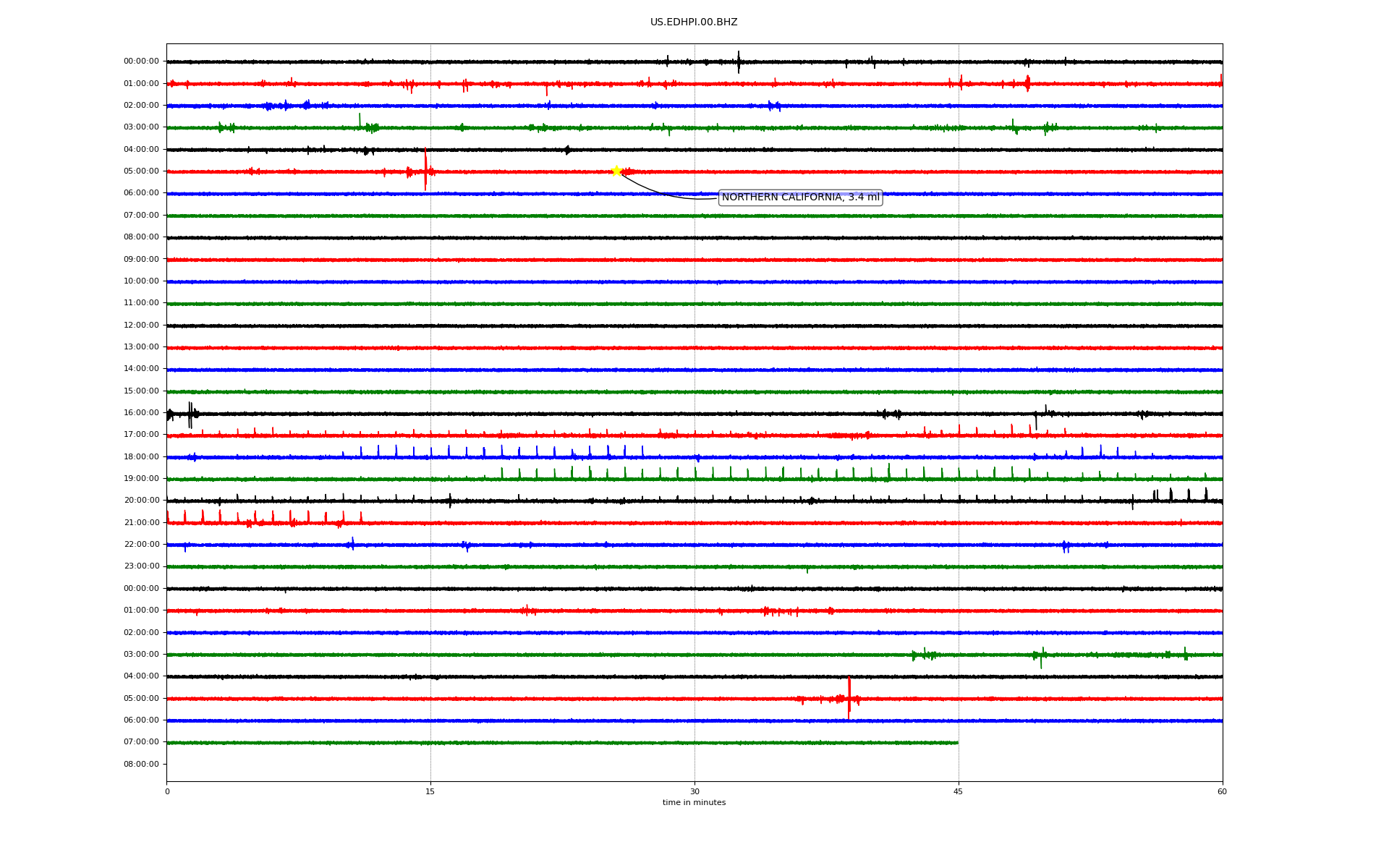Click the 15 tick label on x-axis
The height and width of the screenshot is (868, 1389).
(x=430, y=791)
